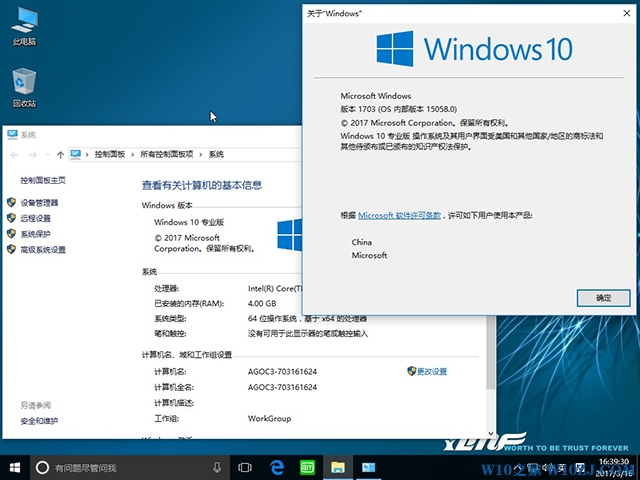Click the shield icon next to 更改设置
This screenshot has height=480, width=640.
click(411, 371)
